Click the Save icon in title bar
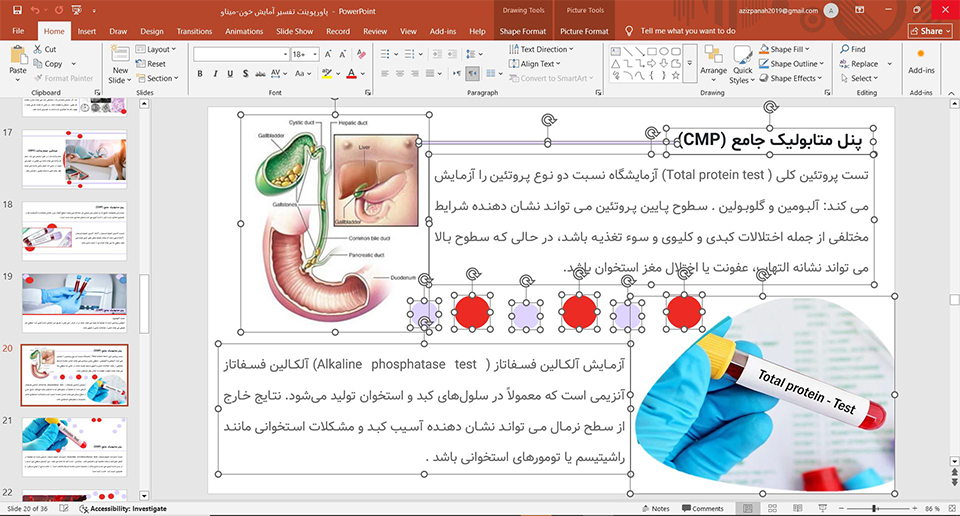Viewport: 960px width, 516px height. (17, 10)
